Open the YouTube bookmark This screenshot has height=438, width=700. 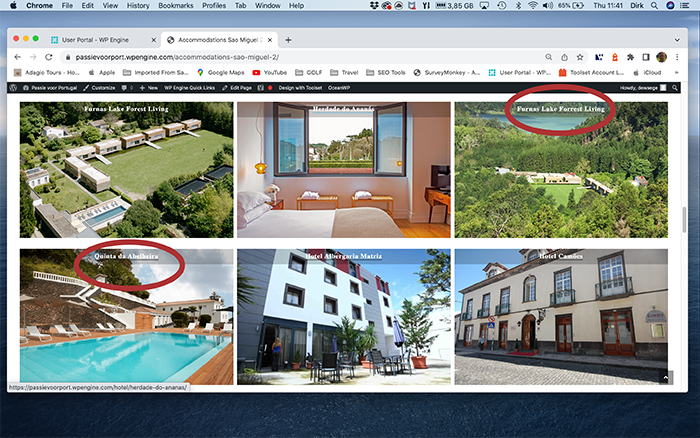pyautogui.click(x=270, y=72)
